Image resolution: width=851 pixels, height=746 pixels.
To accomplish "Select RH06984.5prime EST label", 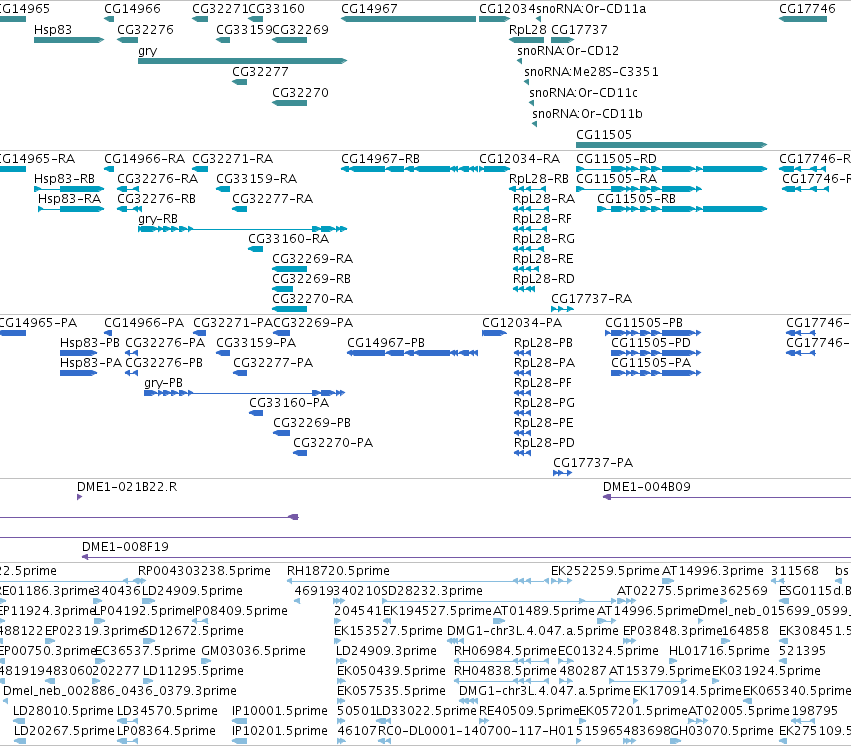I will click(x=505, y=651).
